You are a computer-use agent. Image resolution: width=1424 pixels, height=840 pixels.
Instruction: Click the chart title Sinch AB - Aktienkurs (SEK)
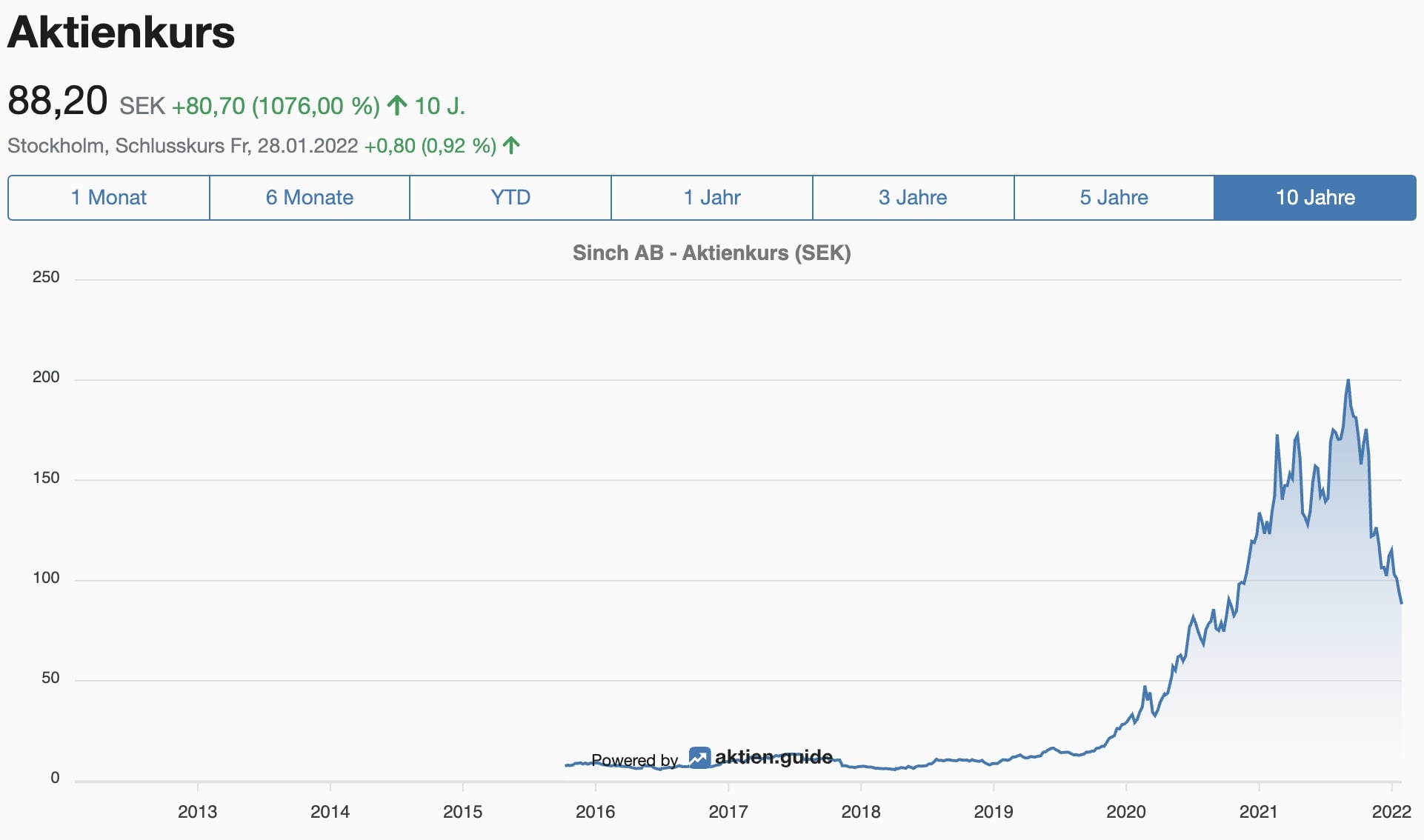711,253
